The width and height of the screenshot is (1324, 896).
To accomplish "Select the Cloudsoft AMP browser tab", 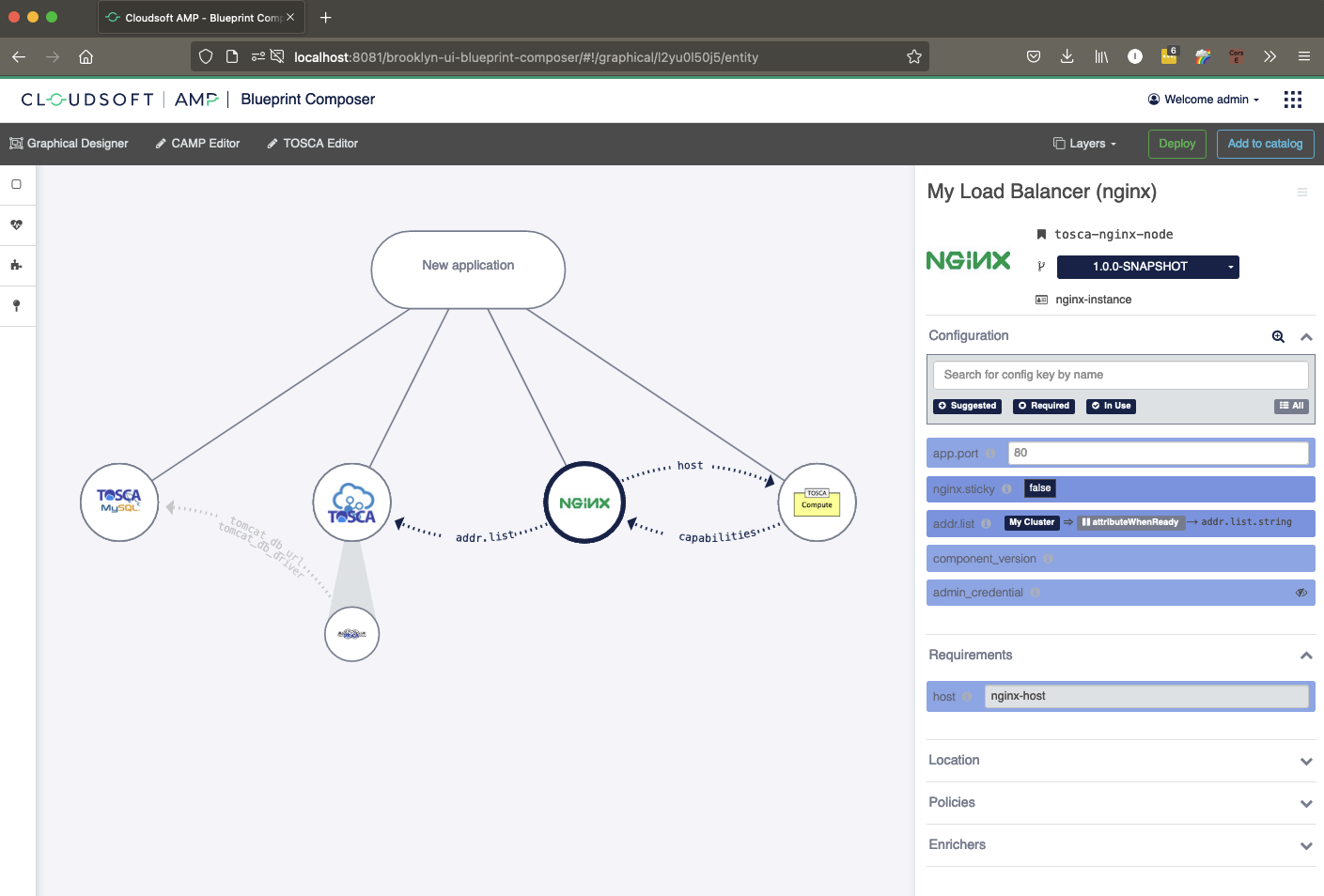I will point(201,18).
